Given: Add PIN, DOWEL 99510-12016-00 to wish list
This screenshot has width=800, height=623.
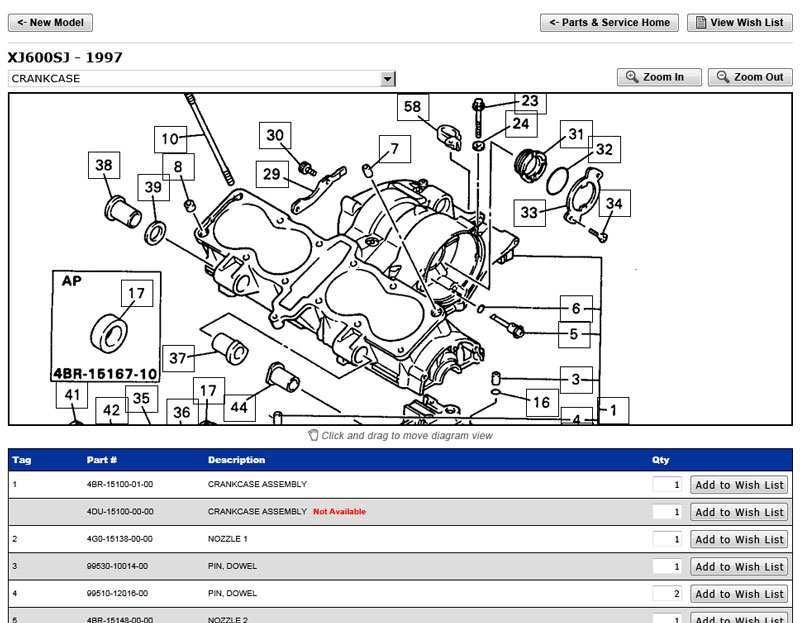Looking at the screenshot, I should 739,594.
